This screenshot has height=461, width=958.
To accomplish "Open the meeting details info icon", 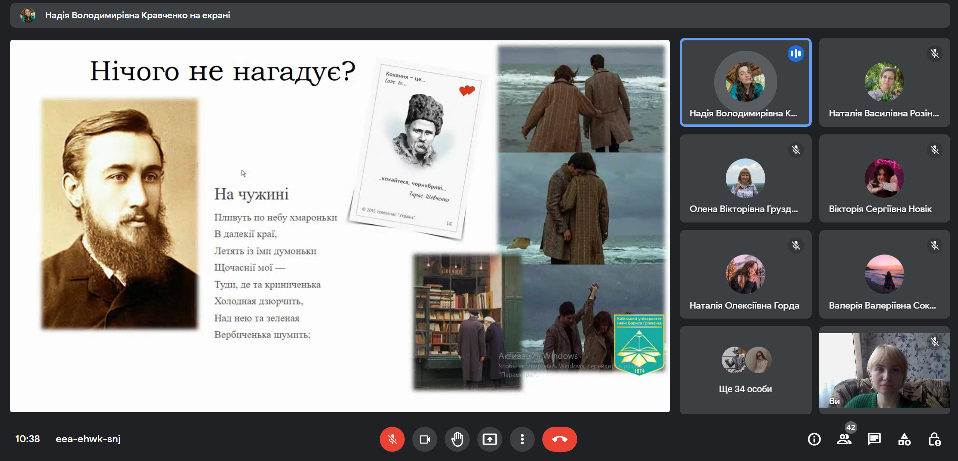I will (814, 438).
